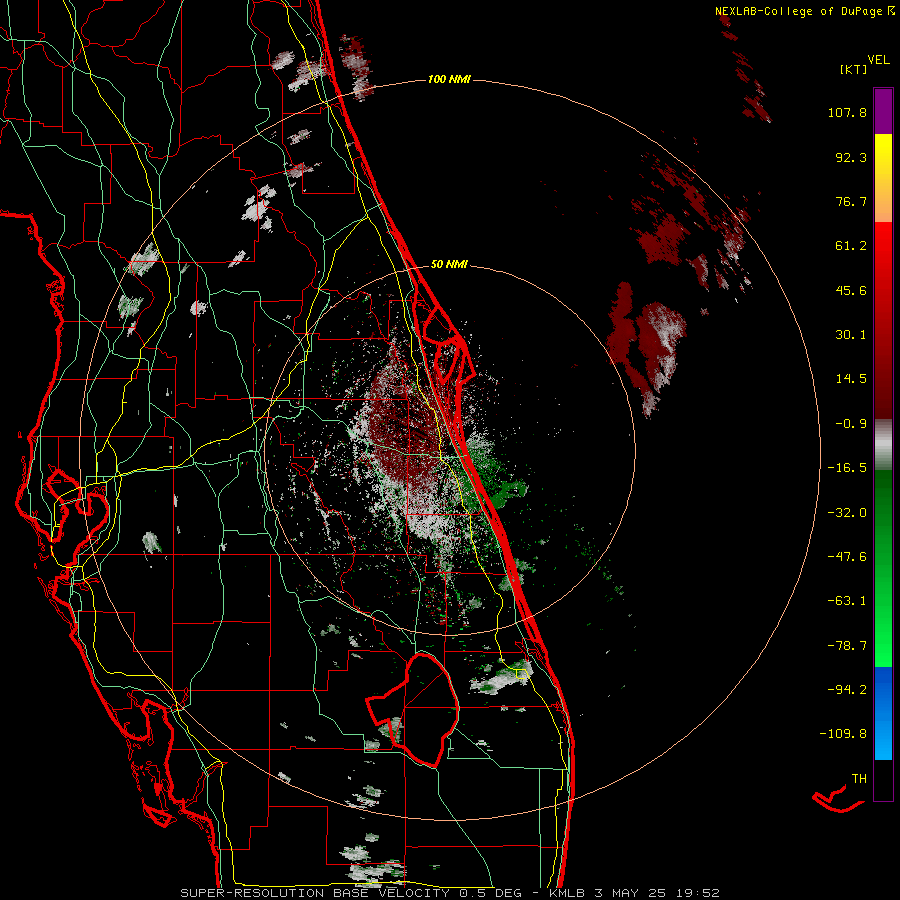Viewport: 900px width, 900px height.
Task: Click the -16.5 velocity scale value
Action: click(847, 468)
